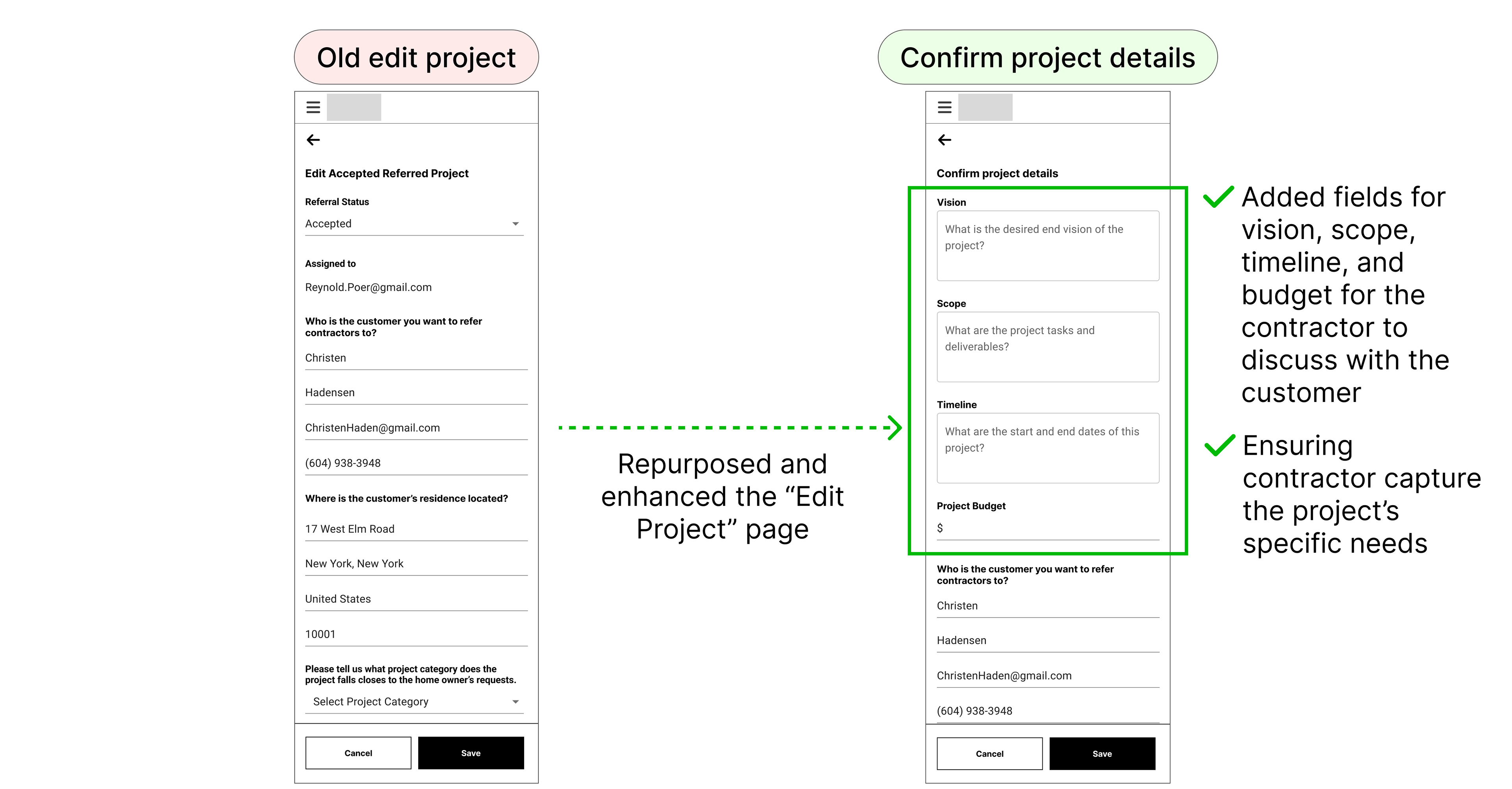Click the Accepted referral status value

(x=329, y=224)
